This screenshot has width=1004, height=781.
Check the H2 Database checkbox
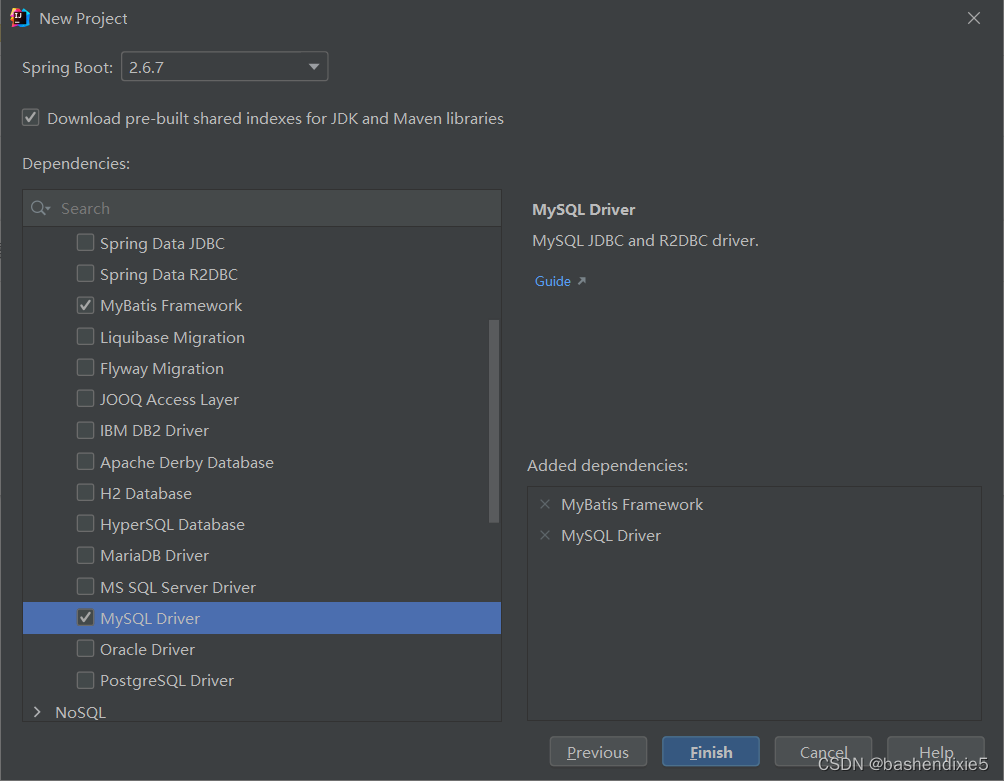coord(86,493)
